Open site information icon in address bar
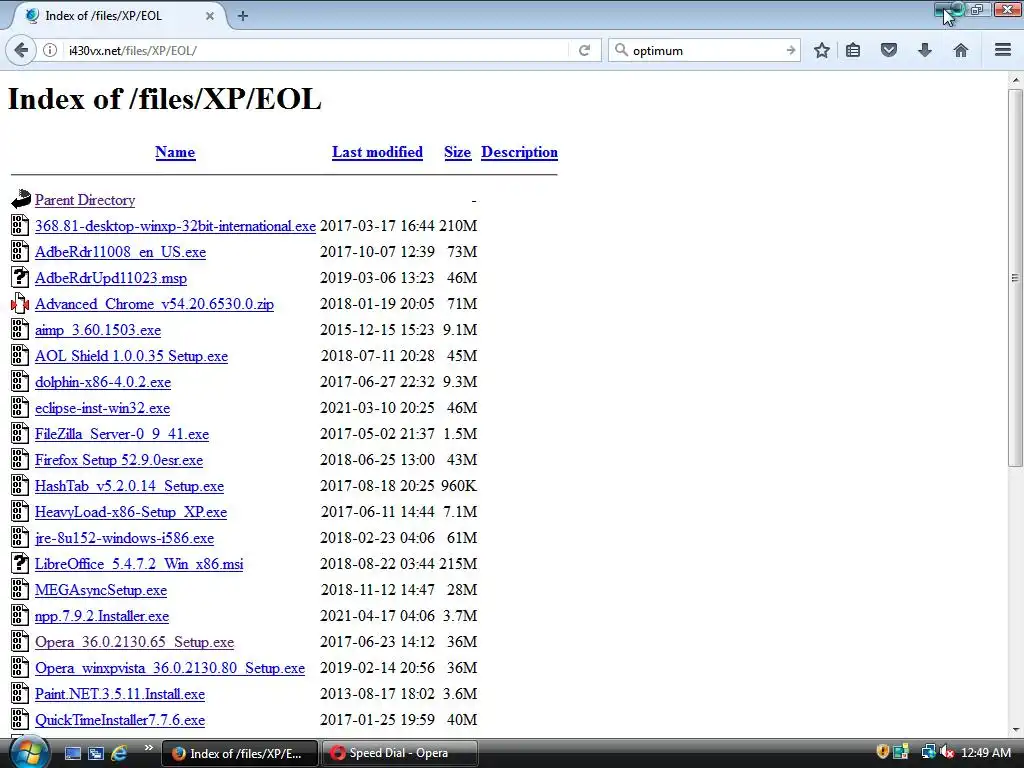The height and width of the screenshot is (768, 1024). [x=50, y=50]
